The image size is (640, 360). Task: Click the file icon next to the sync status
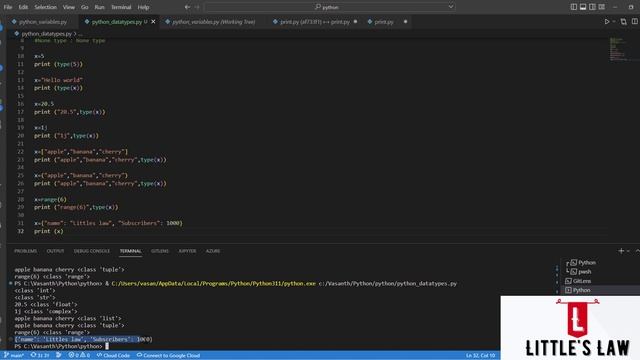pyautogui.click(x=59, y=355)
